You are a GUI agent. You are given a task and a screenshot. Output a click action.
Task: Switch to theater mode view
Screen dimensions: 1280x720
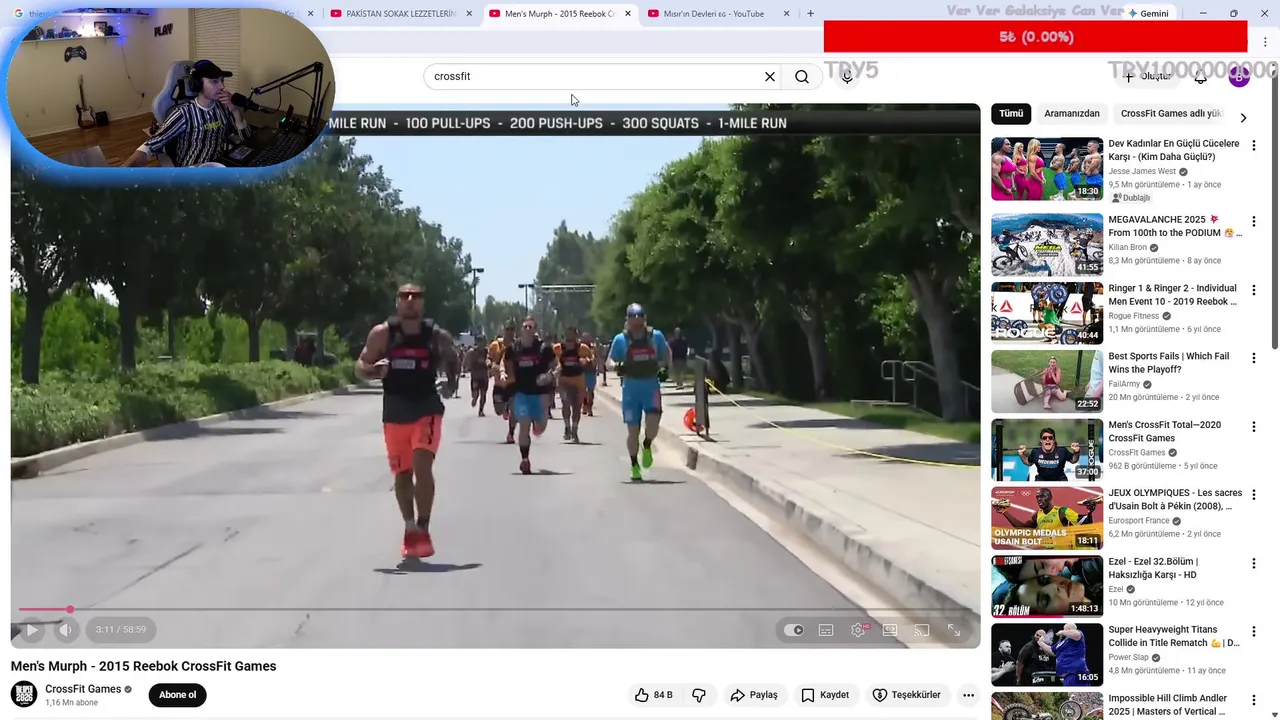890,630
